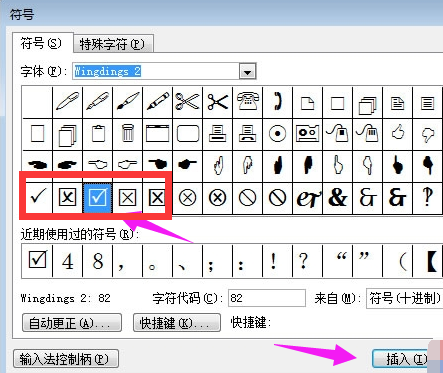Pick the plain checkmark symbol in the grid
This screenshot has height=373, width=443.
click(x=38, y=198)
